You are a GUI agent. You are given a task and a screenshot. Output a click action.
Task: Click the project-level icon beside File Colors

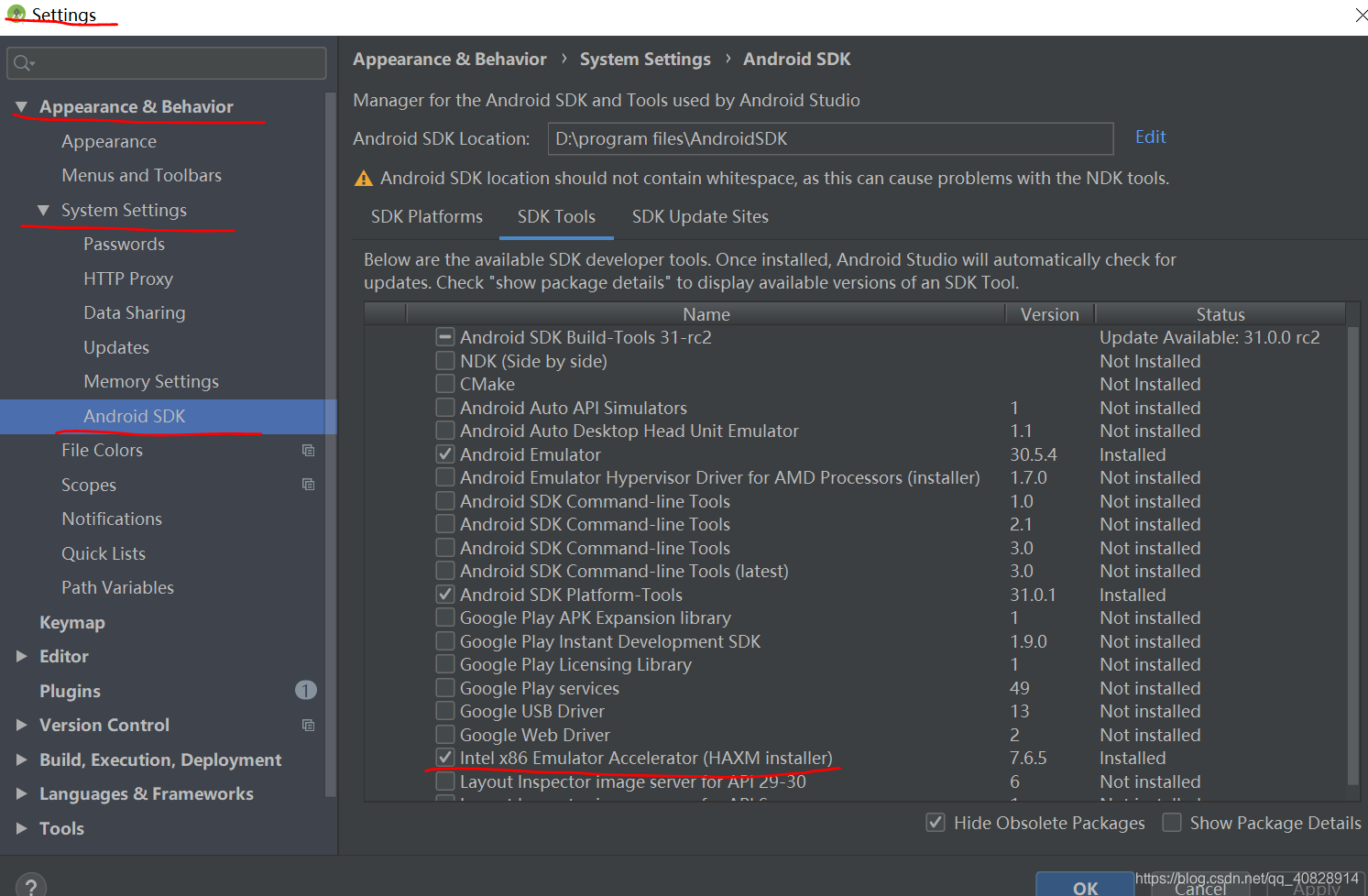pyautogui.click(x=309, y=451)
